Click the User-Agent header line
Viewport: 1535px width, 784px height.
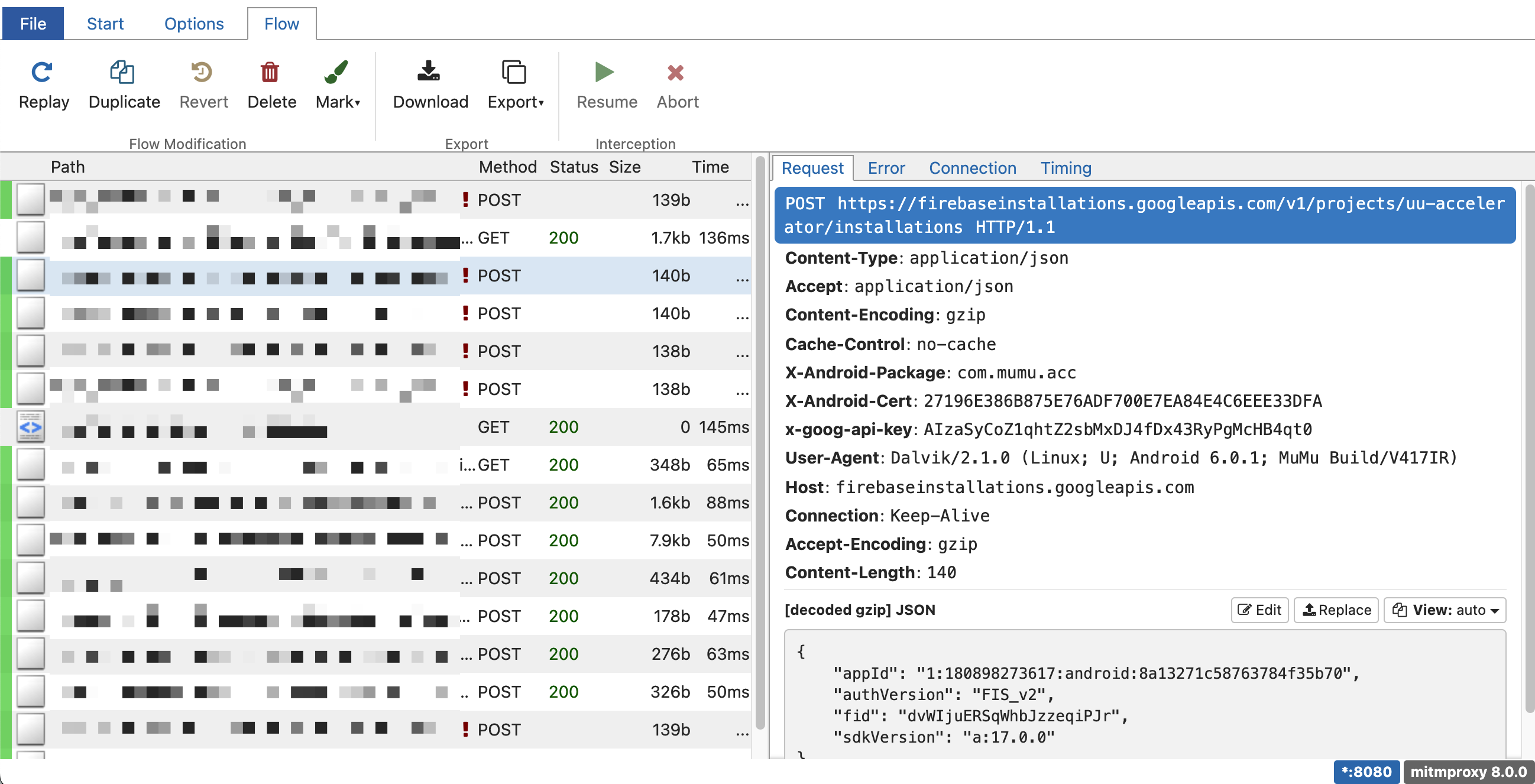tap(1121, 458)
